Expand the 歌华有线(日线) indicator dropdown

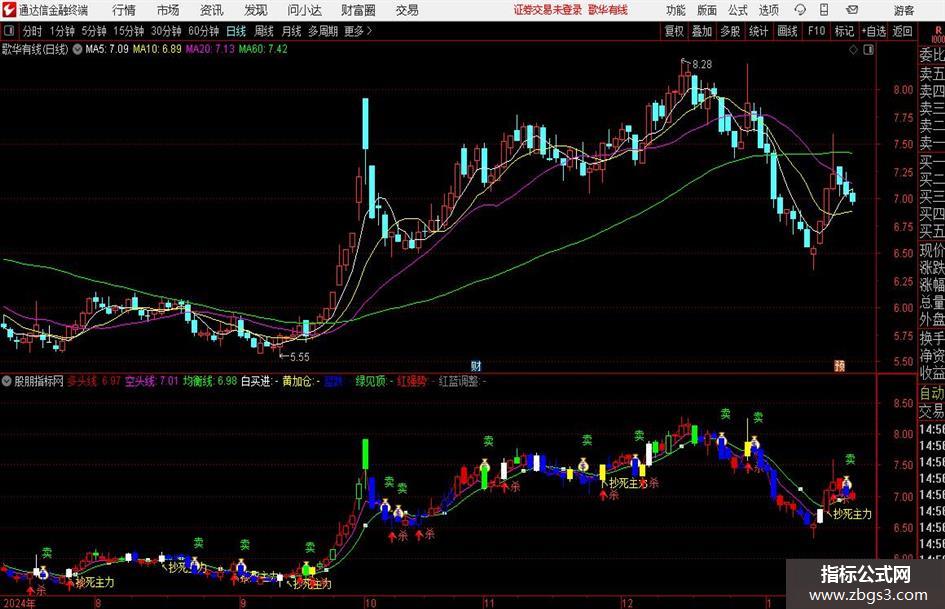77,49
